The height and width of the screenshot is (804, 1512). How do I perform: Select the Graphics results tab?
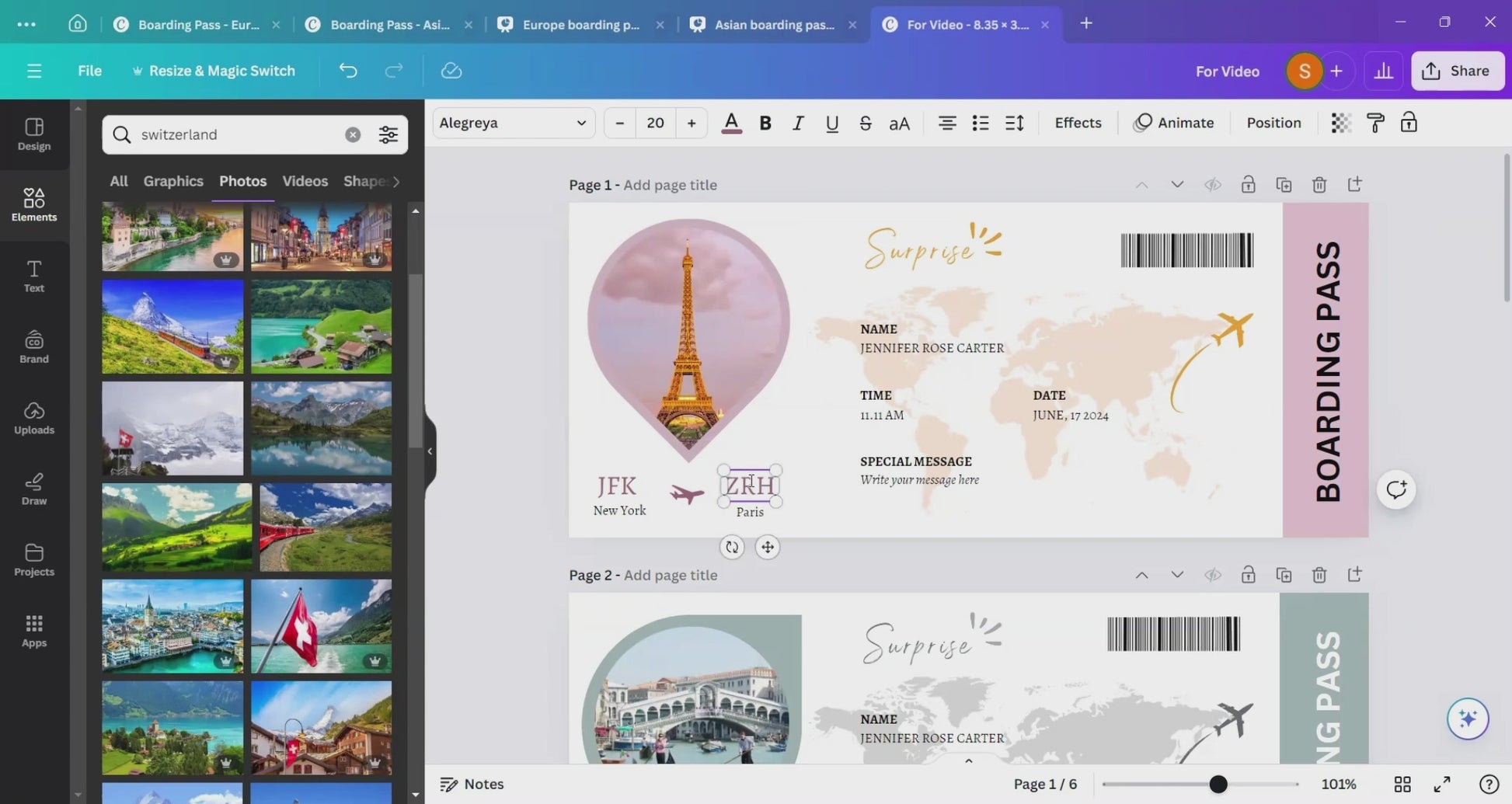(173, 181)
